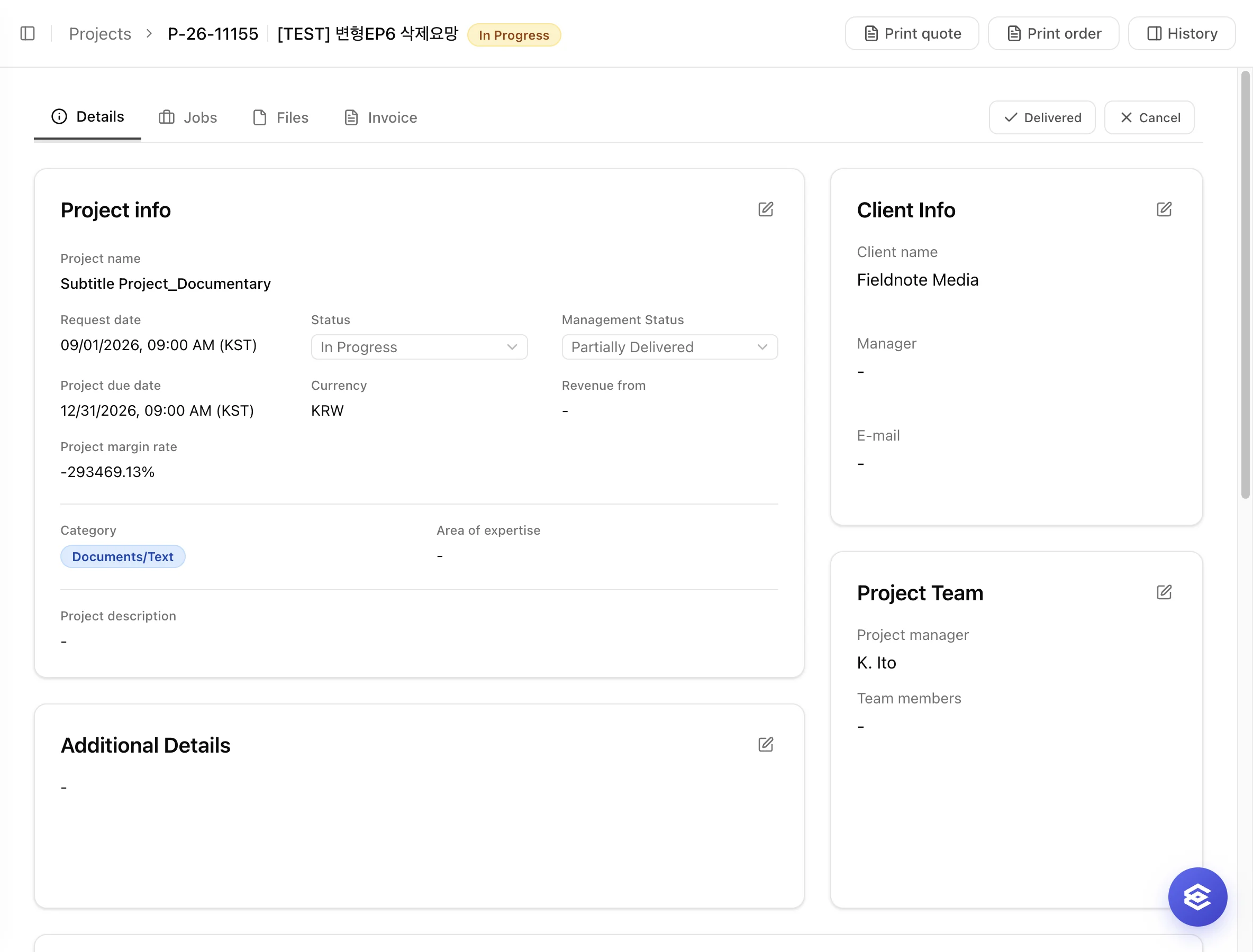This screenshot has height=952, width=1253.
Task: Edit Project Team with pencil icon
Action: (x=1164, y=592)
